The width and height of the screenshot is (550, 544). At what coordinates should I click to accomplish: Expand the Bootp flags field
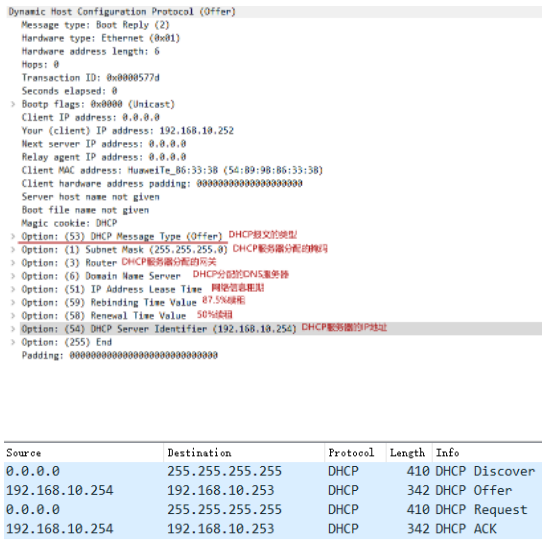point(13,104)
